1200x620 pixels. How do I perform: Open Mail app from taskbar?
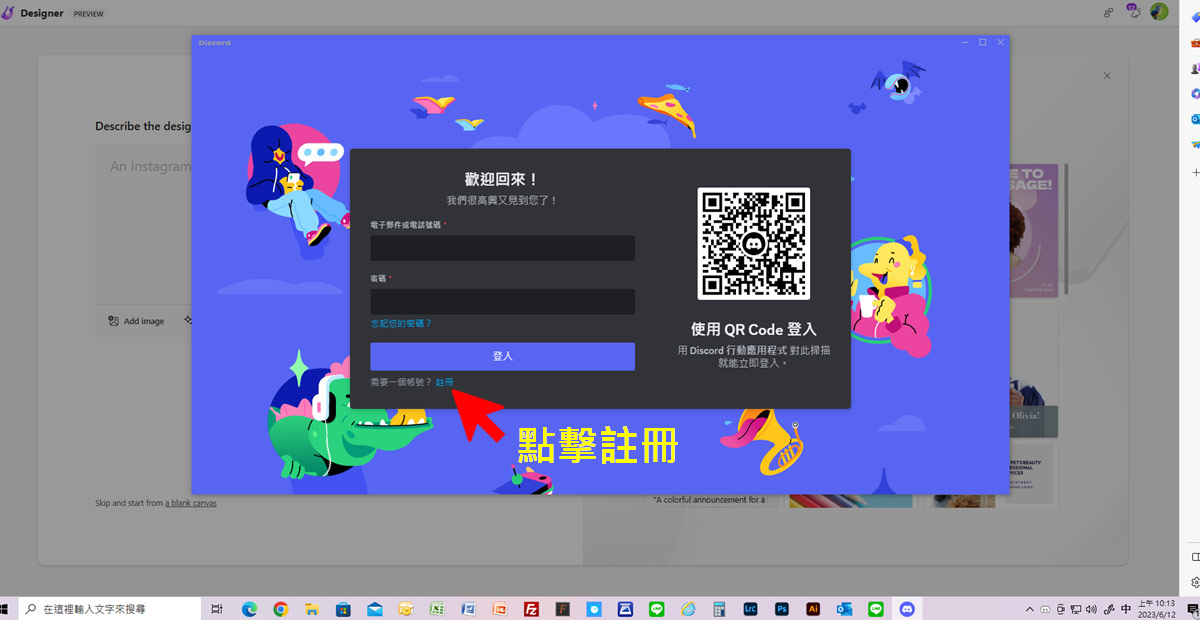coord(374,608)
